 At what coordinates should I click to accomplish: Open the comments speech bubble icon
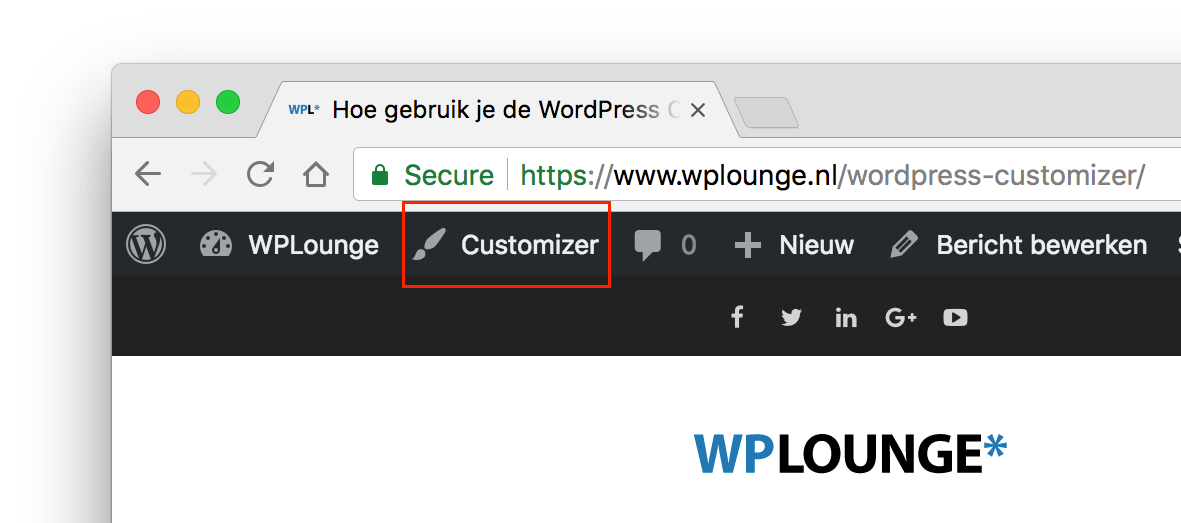click(648, 246)
